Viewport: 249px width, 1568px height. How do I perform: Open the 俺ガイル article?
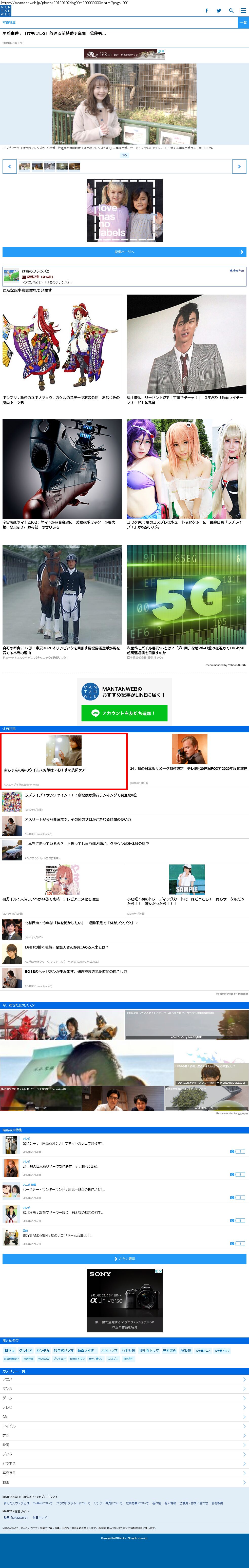(62, 891)
